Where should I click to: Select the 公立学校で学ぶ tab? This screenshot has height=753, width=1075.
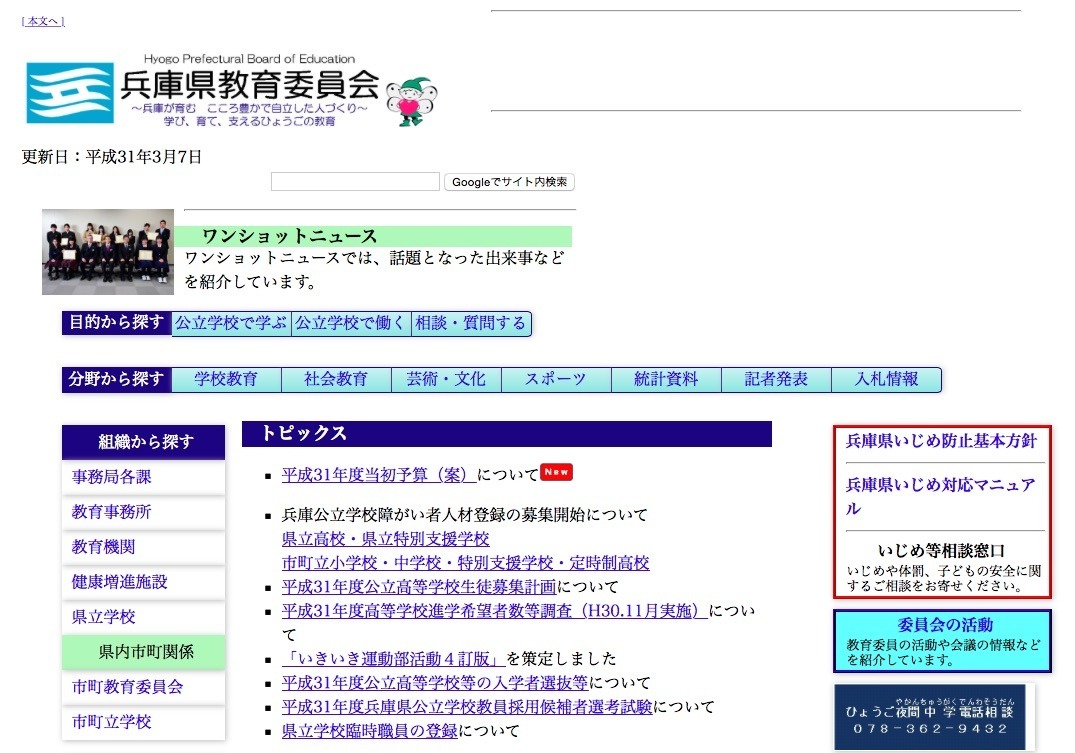[x=231, y=323]
